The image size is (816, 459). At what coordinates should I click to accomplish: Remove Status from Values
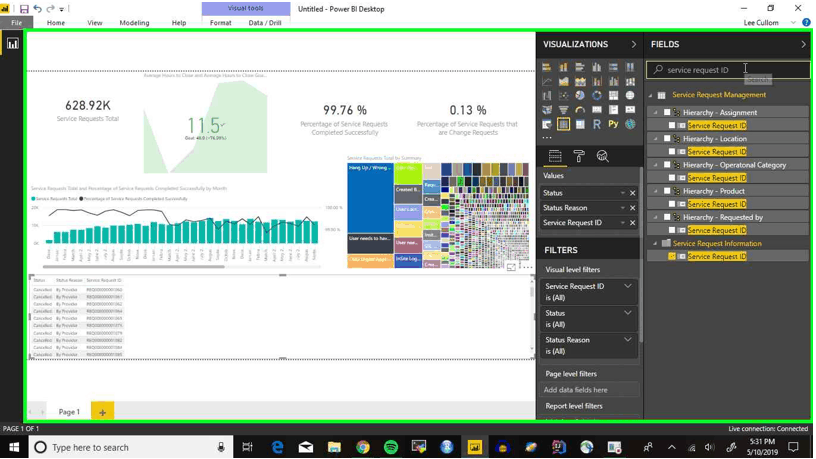633,193
